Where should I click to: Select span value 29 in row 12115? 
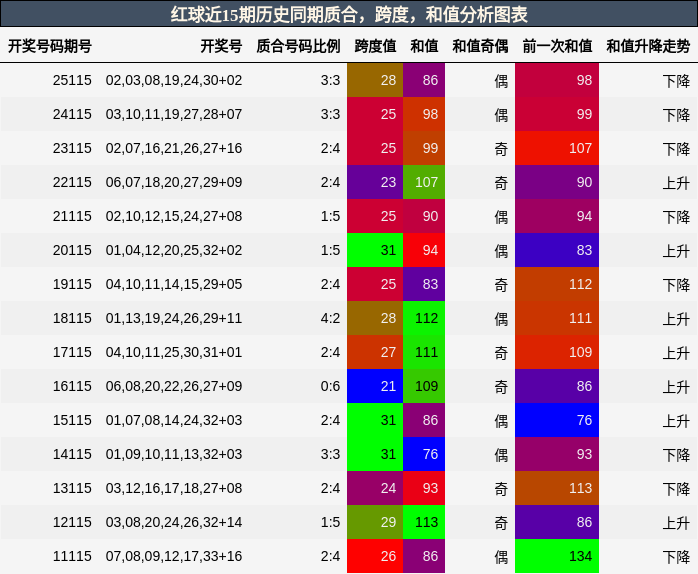pyautogui.click(x=375, y=522)
